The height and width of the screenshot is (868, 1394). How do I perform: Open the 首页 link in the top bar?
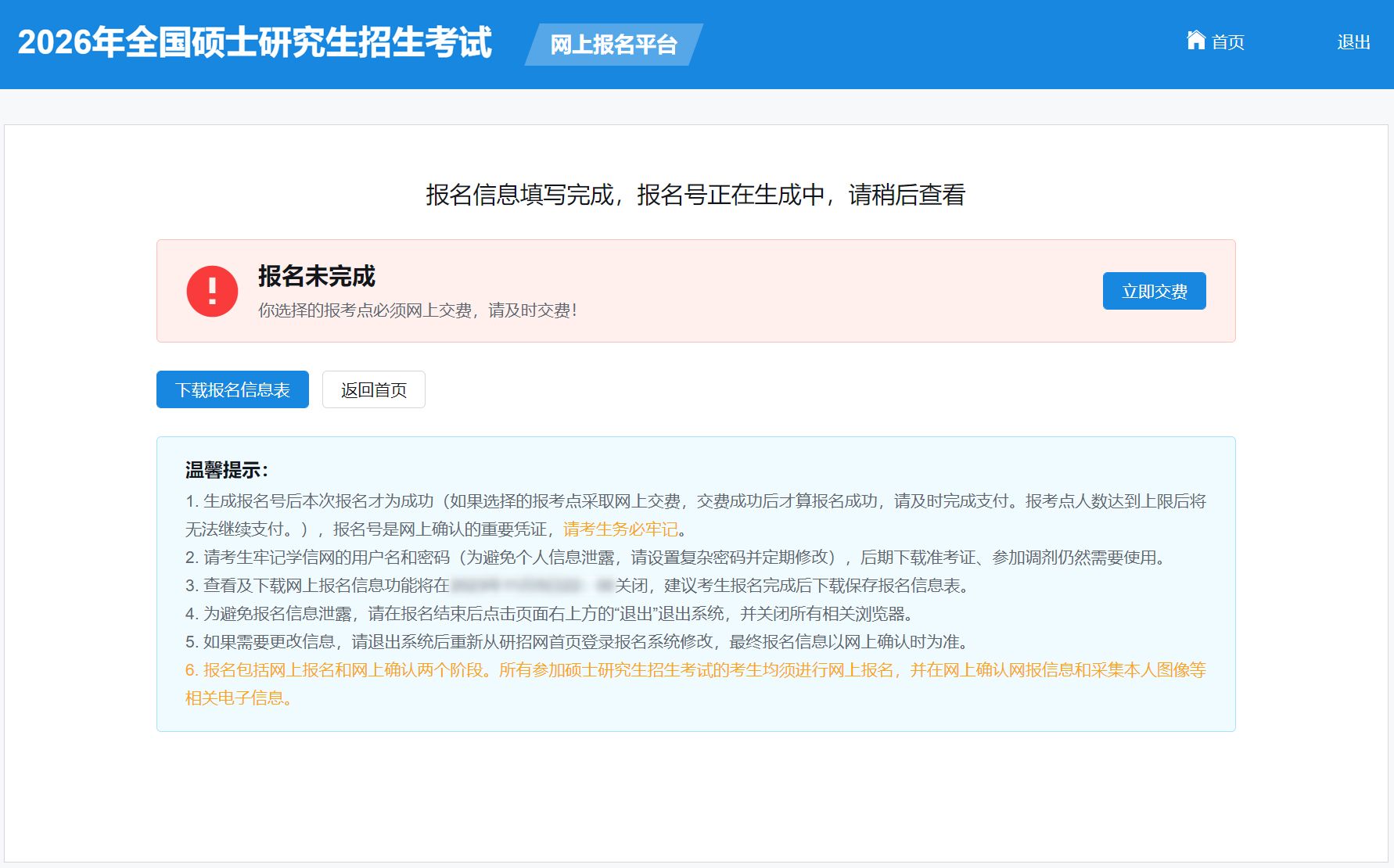[1227, 42]
